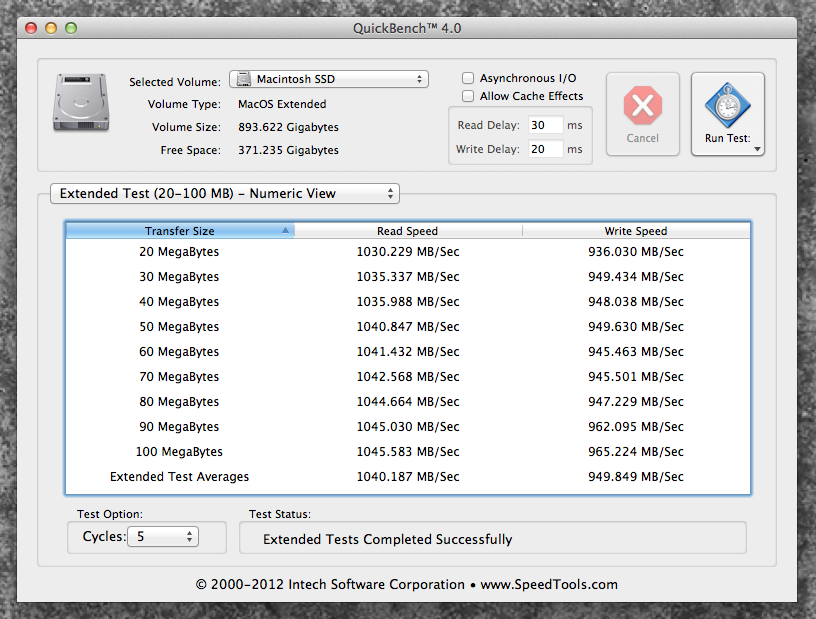The height and width of the screenshot is (619, 816).
Task: Click read speed 1045.583 MB/Sec
Action: [408, 452]
